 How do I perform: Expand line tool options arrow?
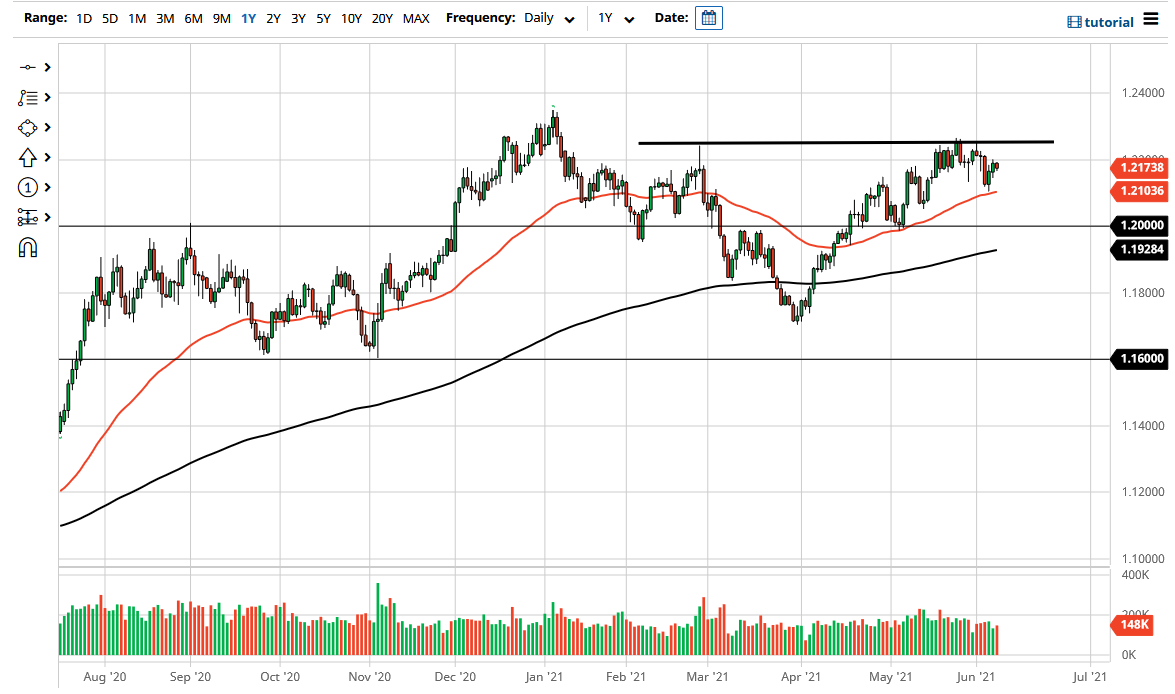[x=47, y=67]
